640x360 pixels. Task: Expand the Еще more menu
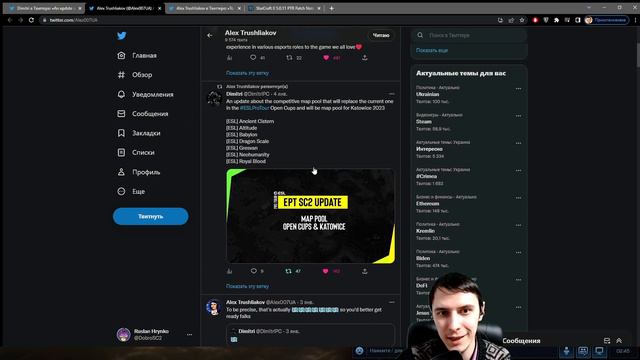pyautogui.click(x=131, y=191)
